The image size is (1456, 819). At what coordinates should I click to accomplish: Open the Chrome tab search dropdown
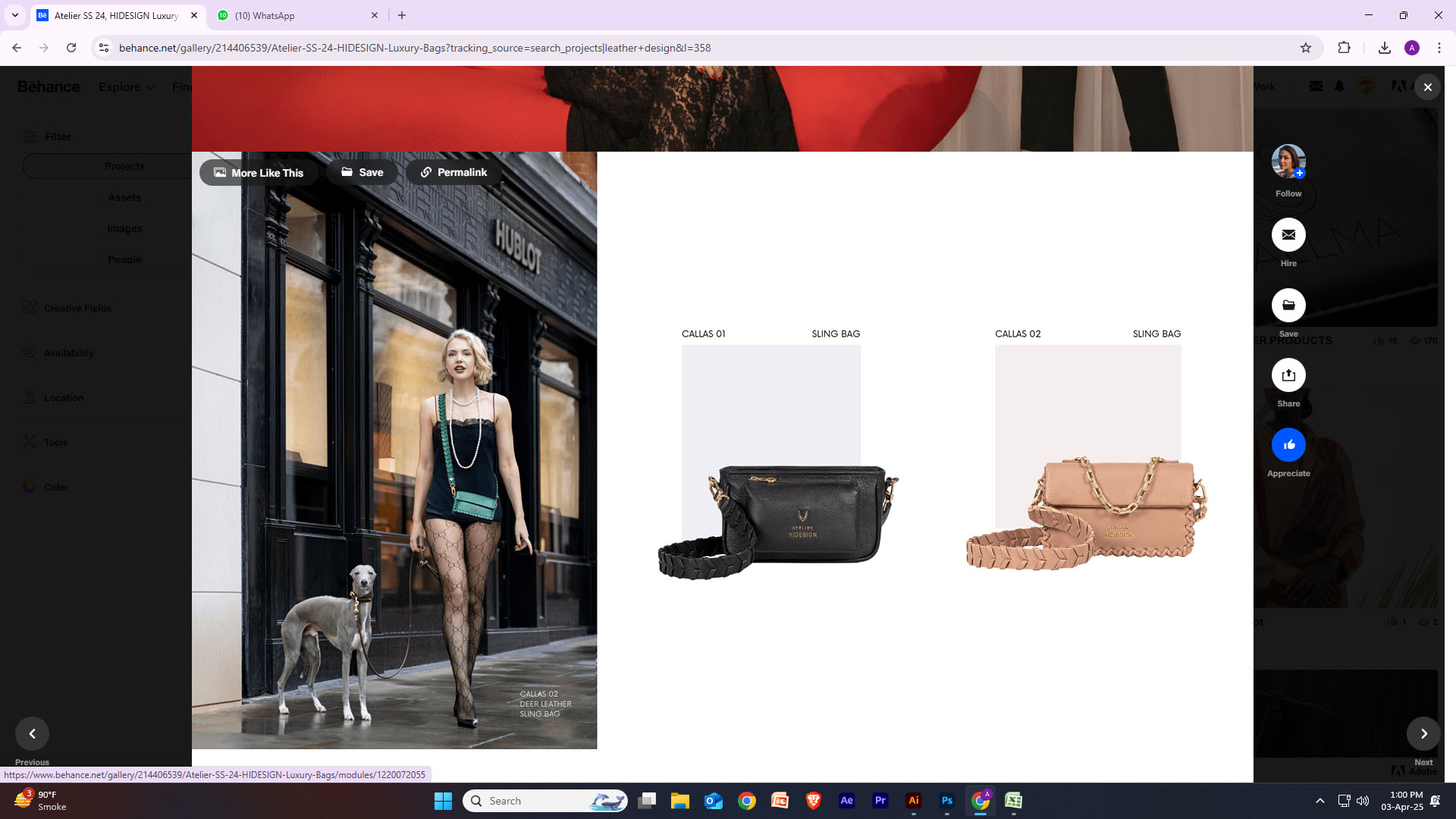pos(14,15)
